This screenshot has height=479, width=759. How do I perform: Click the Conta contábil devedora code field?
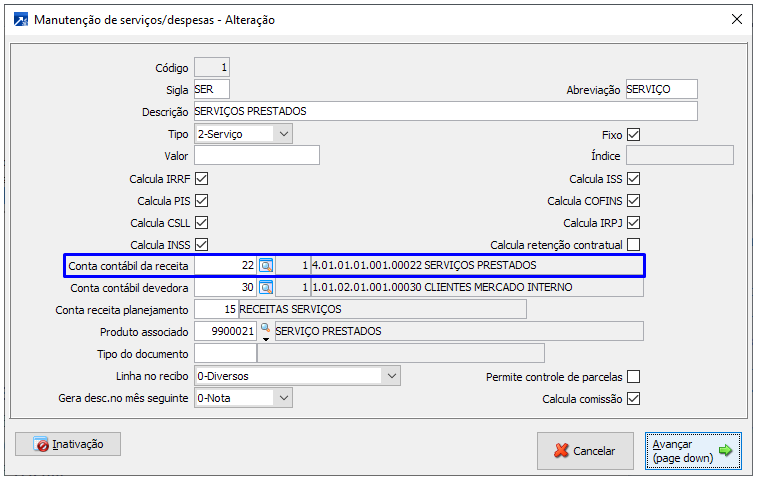(x=226, y=287)
